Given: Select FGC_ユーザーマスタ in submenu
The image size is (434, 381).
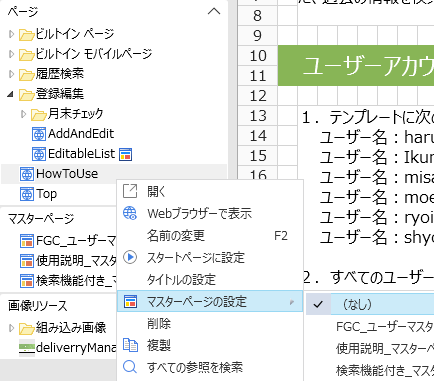Looking at the screenshot, I should coord(370,326).
